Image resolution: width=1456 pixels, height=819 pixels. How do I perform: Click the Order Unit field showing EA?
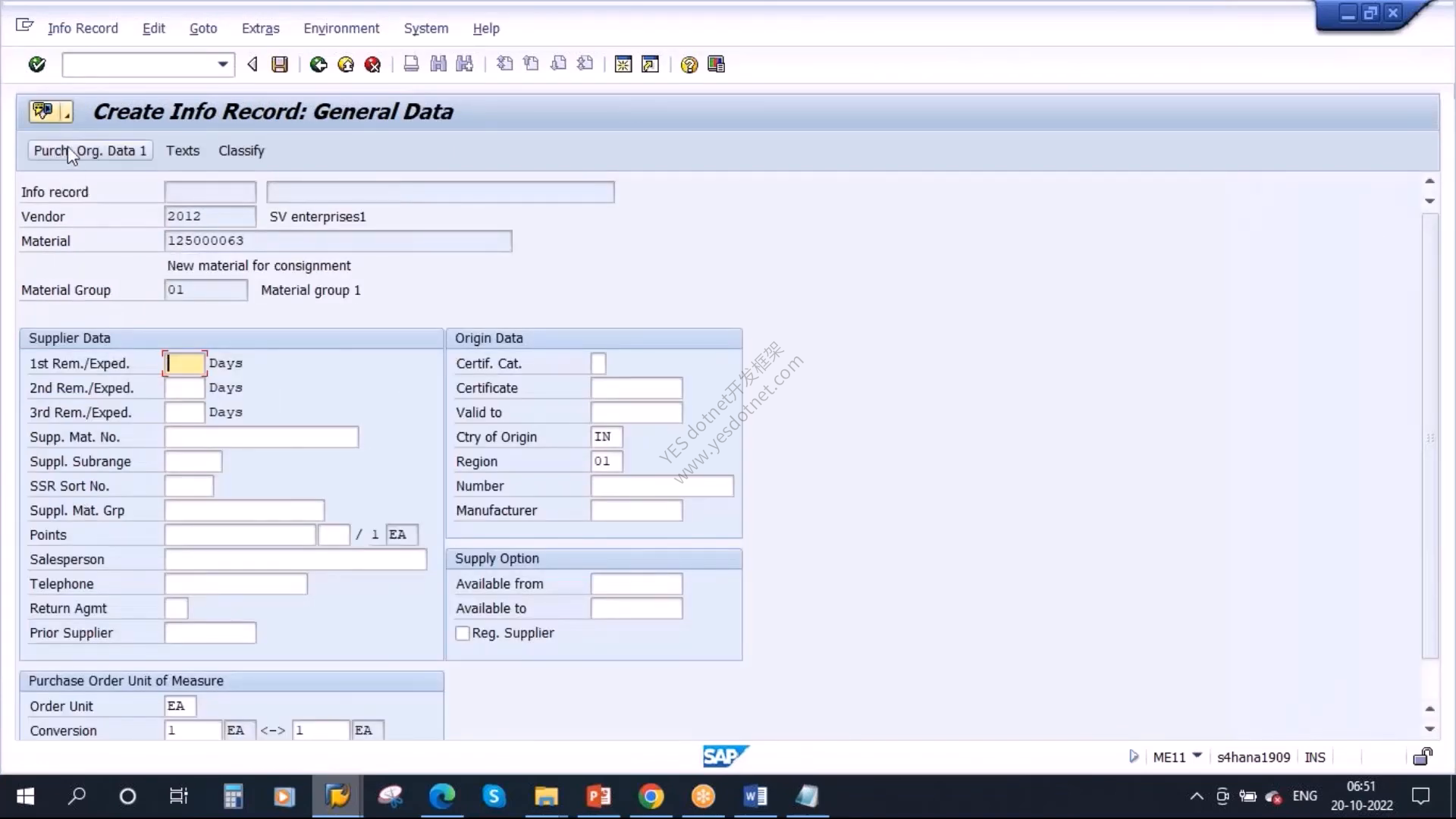pos(180,706)
